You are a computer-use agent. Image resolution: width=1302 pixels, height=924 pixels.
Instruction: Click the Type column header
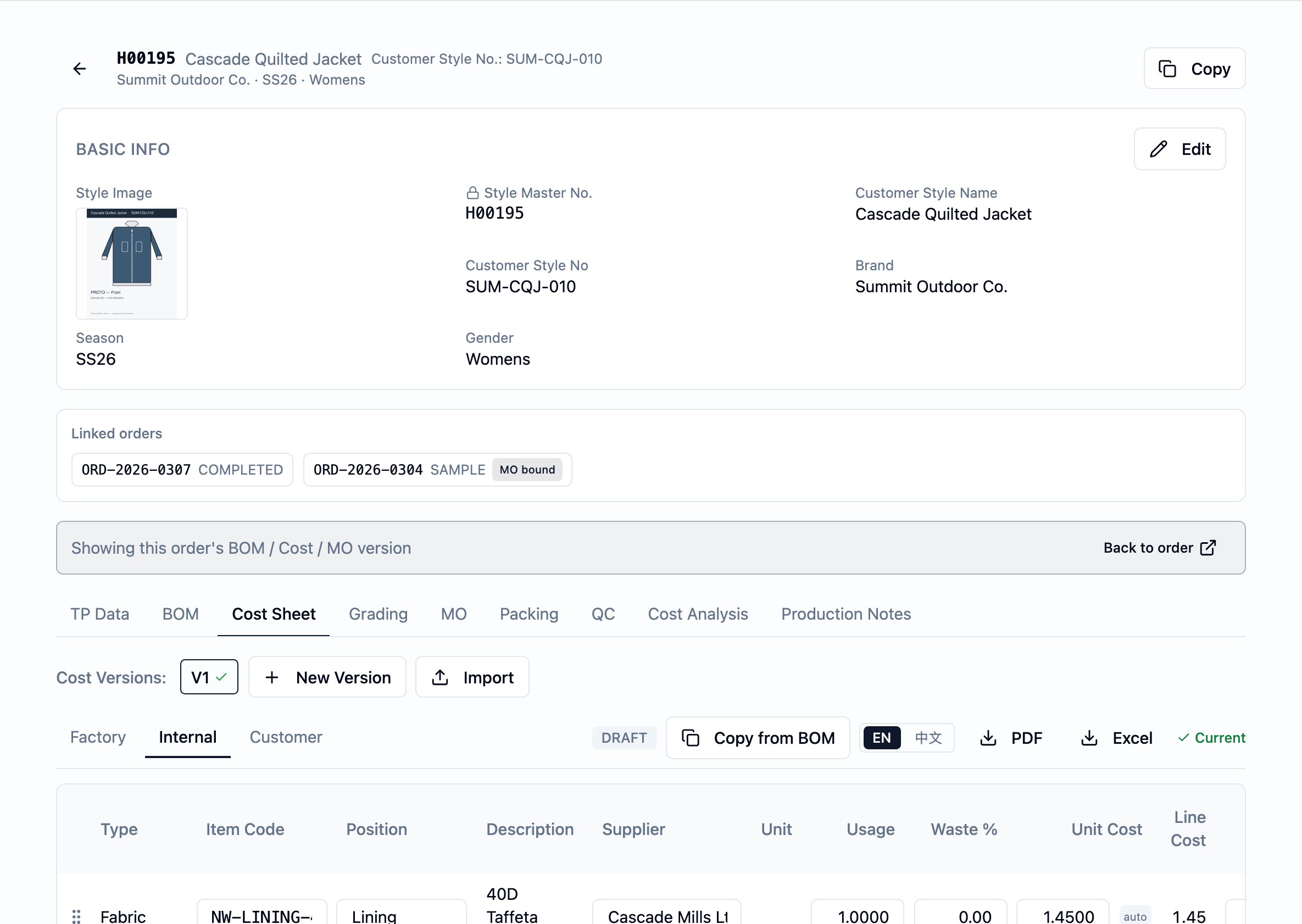(x=119, y=829)
